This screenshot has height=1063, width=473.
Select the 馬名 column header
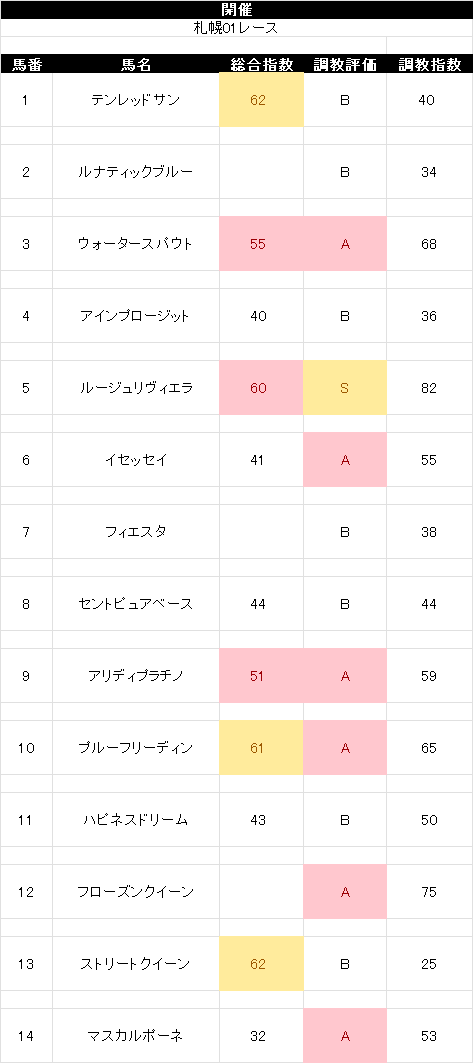[x=136, y=64]
